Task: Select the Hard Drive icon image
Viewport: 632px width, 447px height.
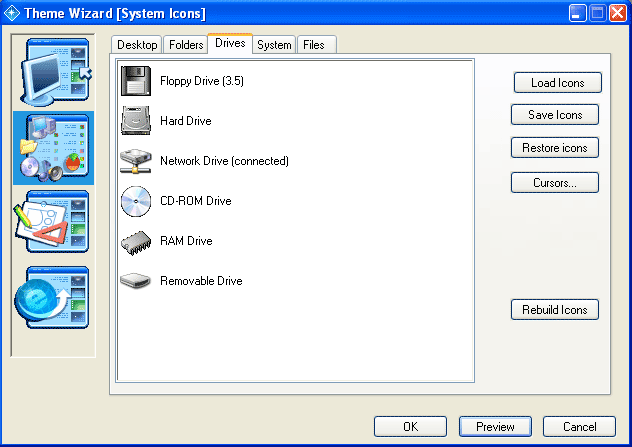Action: pyautogui.click(x=136, y=121)
